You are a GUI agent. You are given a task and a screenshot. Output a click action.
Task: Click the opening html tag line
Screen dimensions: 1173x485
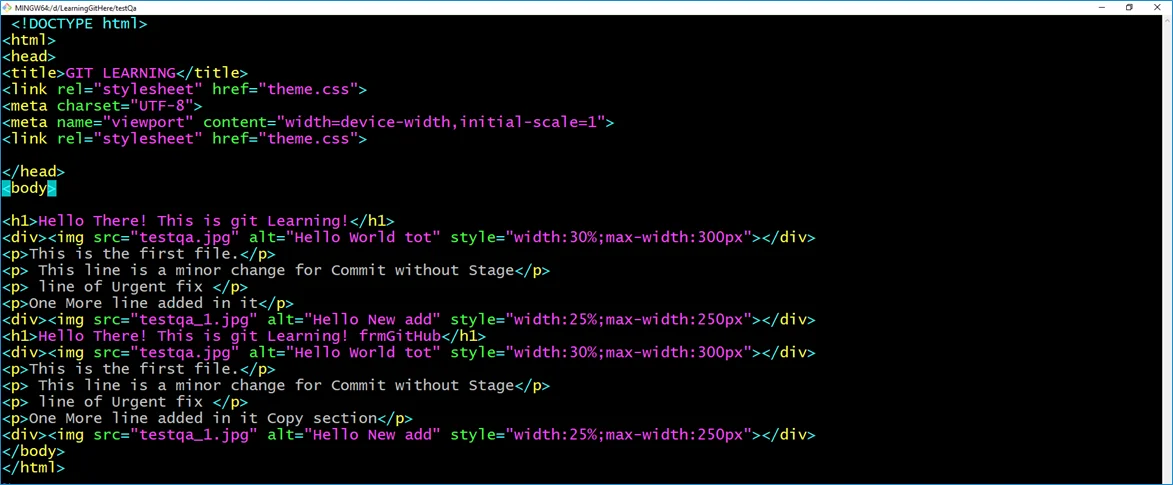pyautogui.click(x=29, y=40)
